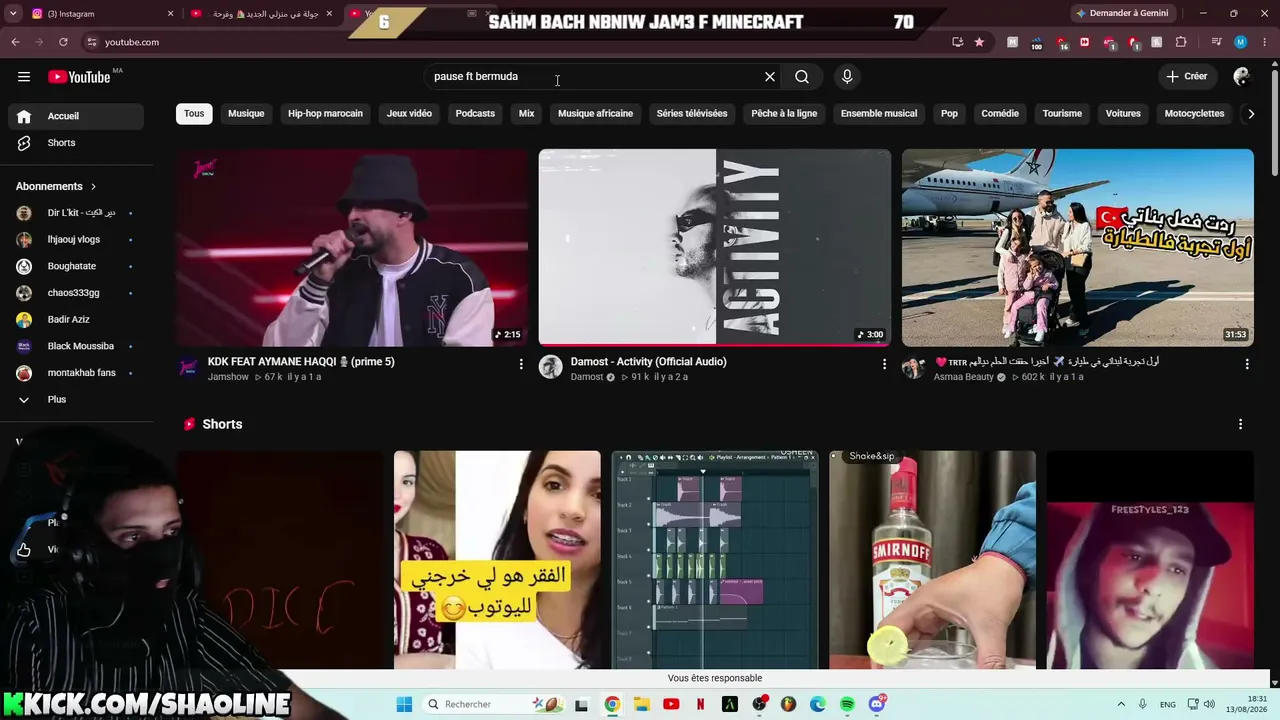Open options menu for KDK FEAT AYMANE HAQQI
The height and width of the screenshot is (720, 1280).
[x=521, y=364]
